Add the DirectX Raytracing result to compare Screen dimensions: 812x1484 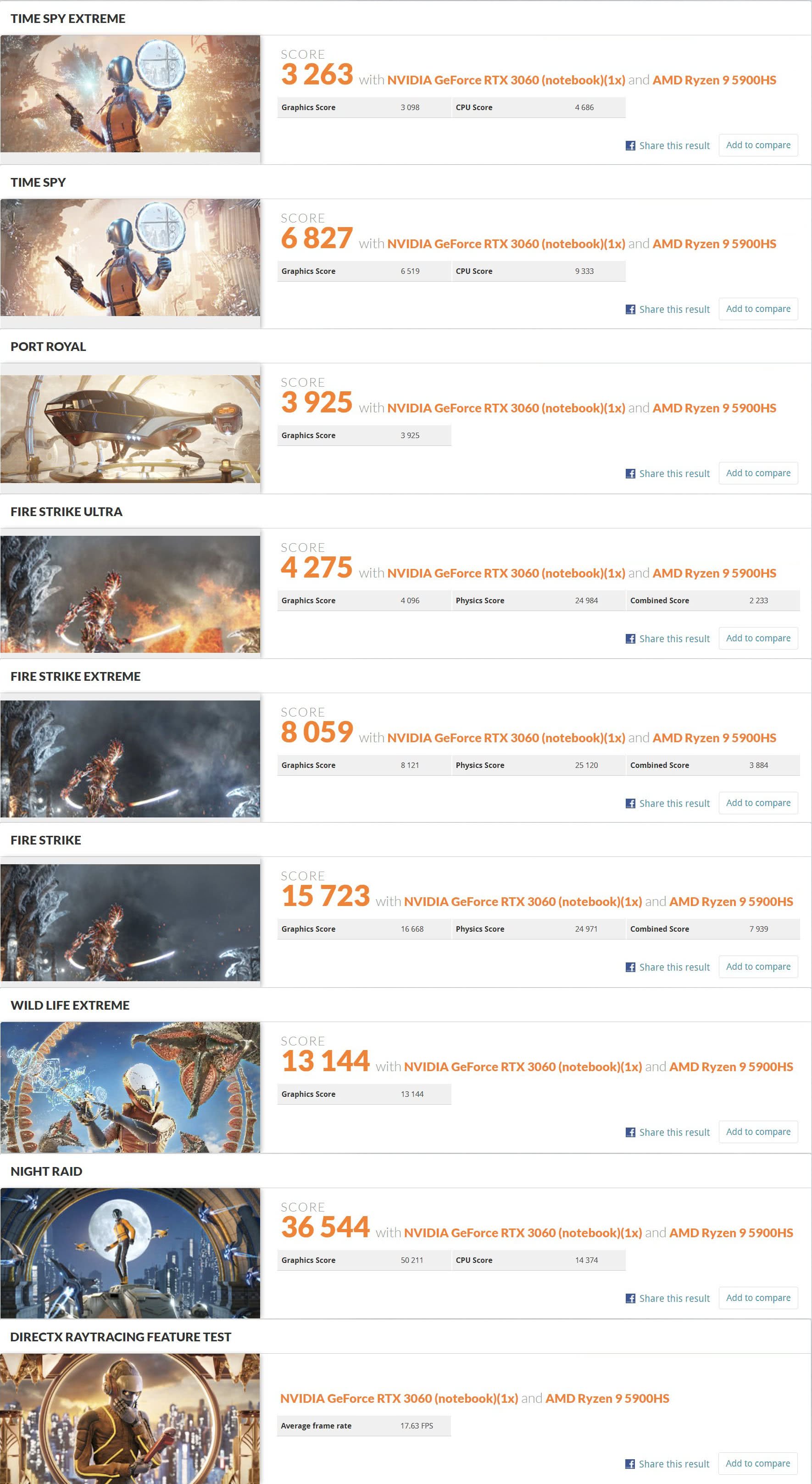757,1463
